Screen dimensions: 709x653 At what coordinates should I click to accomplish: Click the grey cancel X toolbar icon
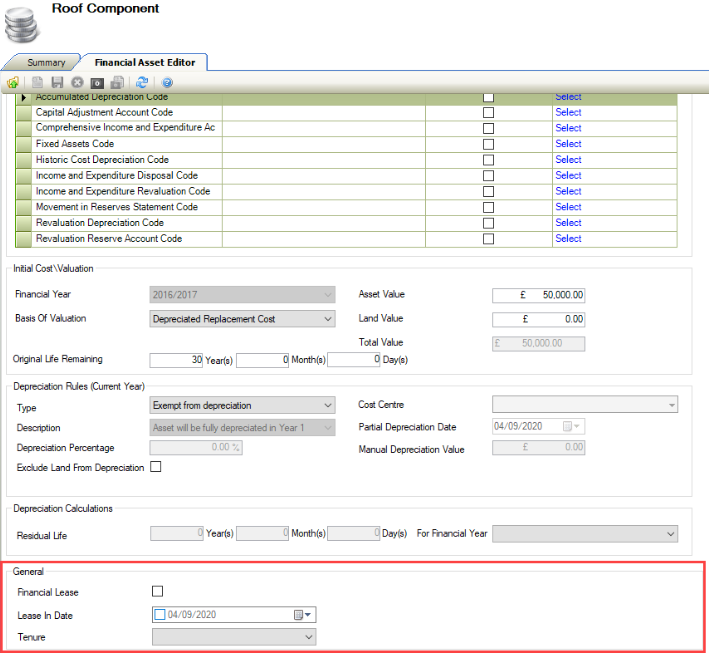pyautogui.click(x=77, y=82)
